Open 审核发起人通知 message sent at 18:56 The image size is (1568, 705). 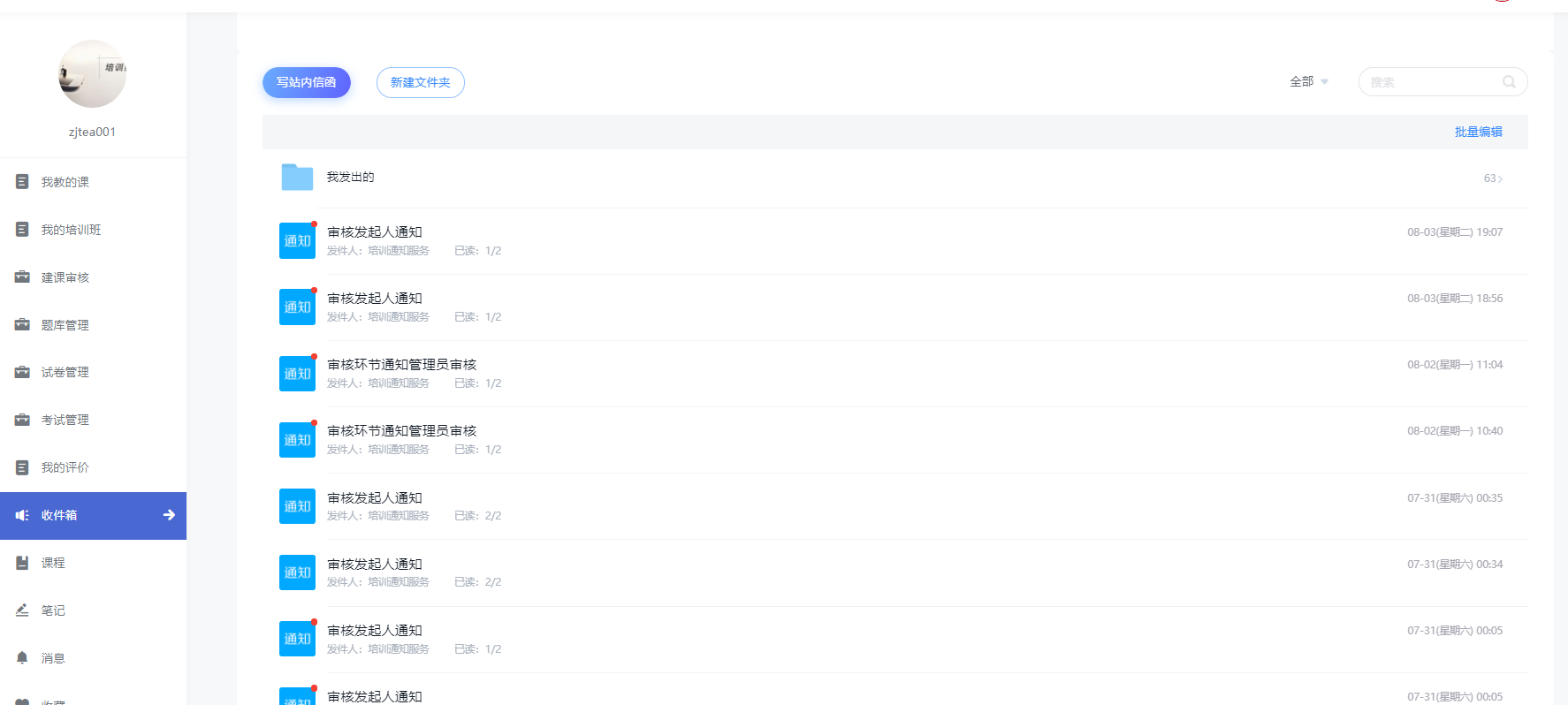(375, 299)
